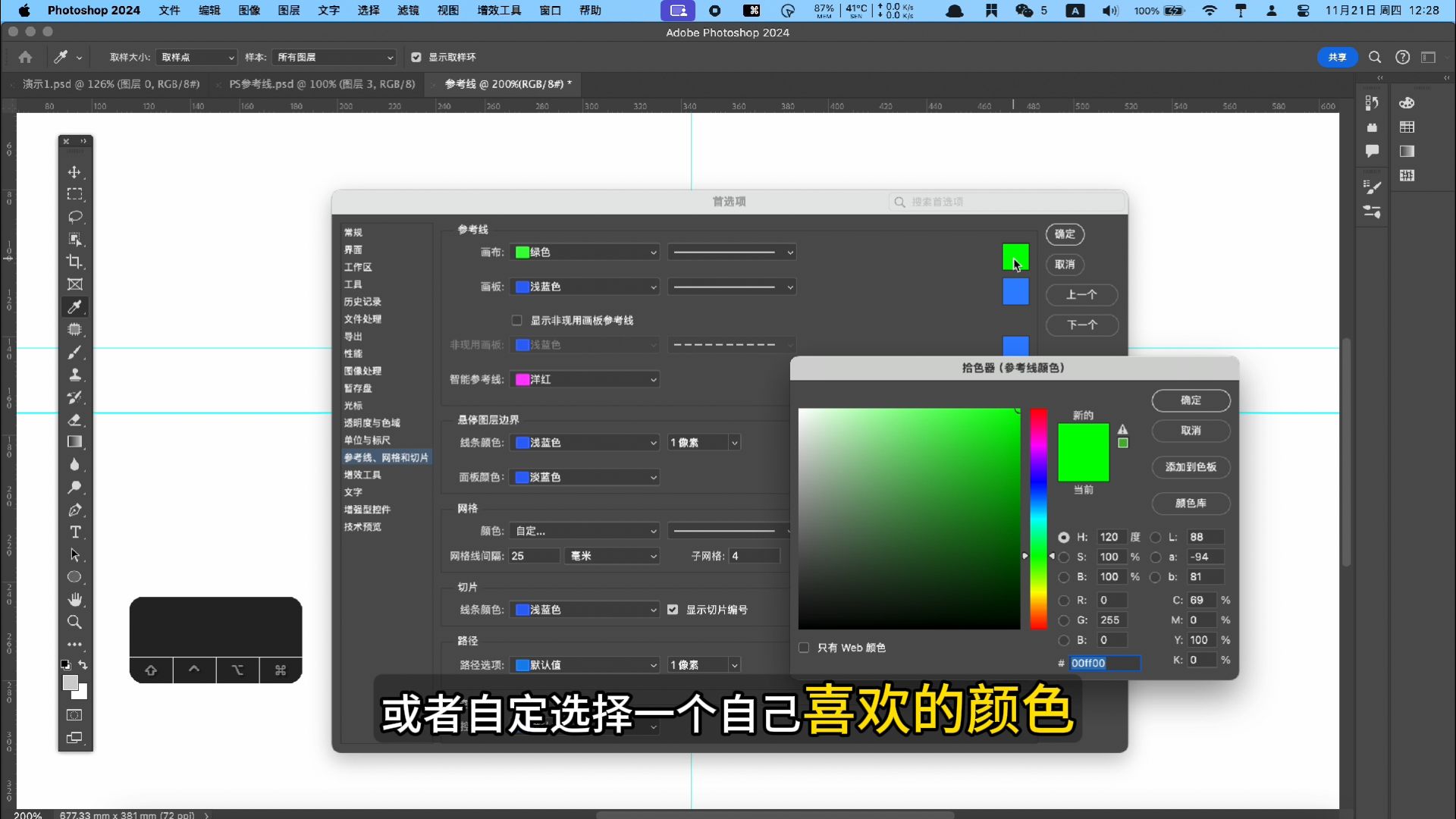Click the Home icon in options bar
Image resolution: width=1456 pixels, height=819 pixels.
click(25, 57)
